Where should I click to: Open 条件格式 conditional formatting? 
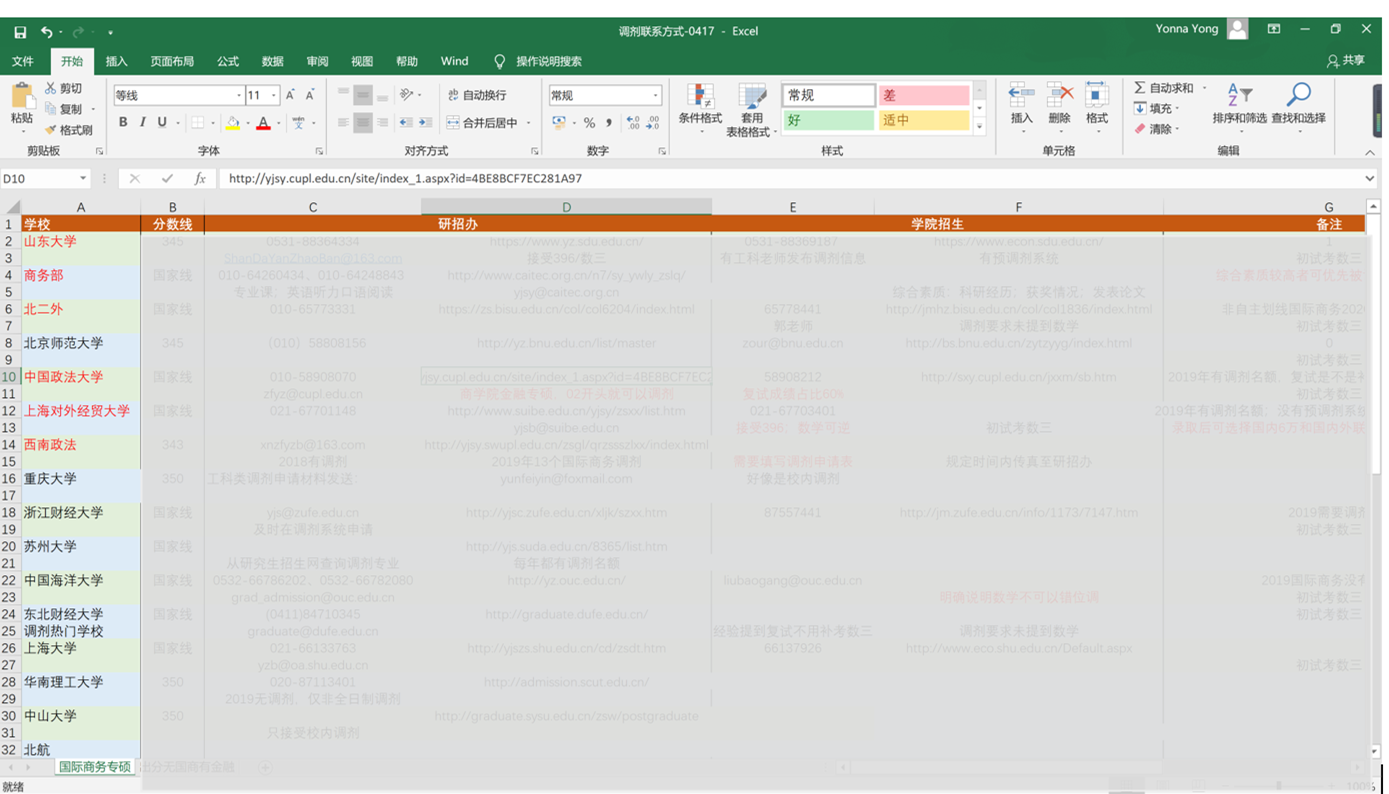(x=700, y=109)
